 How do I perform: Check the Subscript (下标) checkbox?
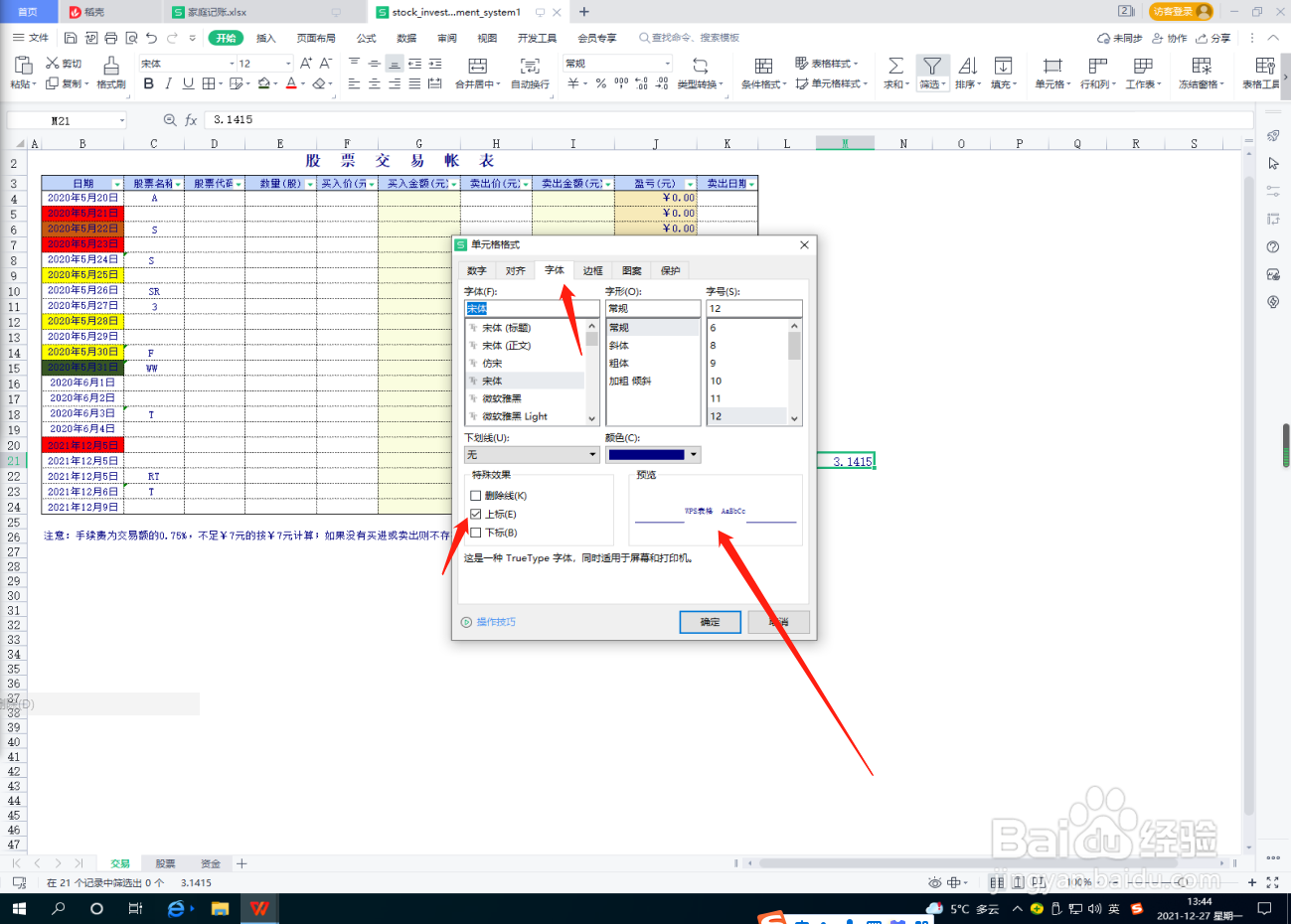[x=476, y=533]
